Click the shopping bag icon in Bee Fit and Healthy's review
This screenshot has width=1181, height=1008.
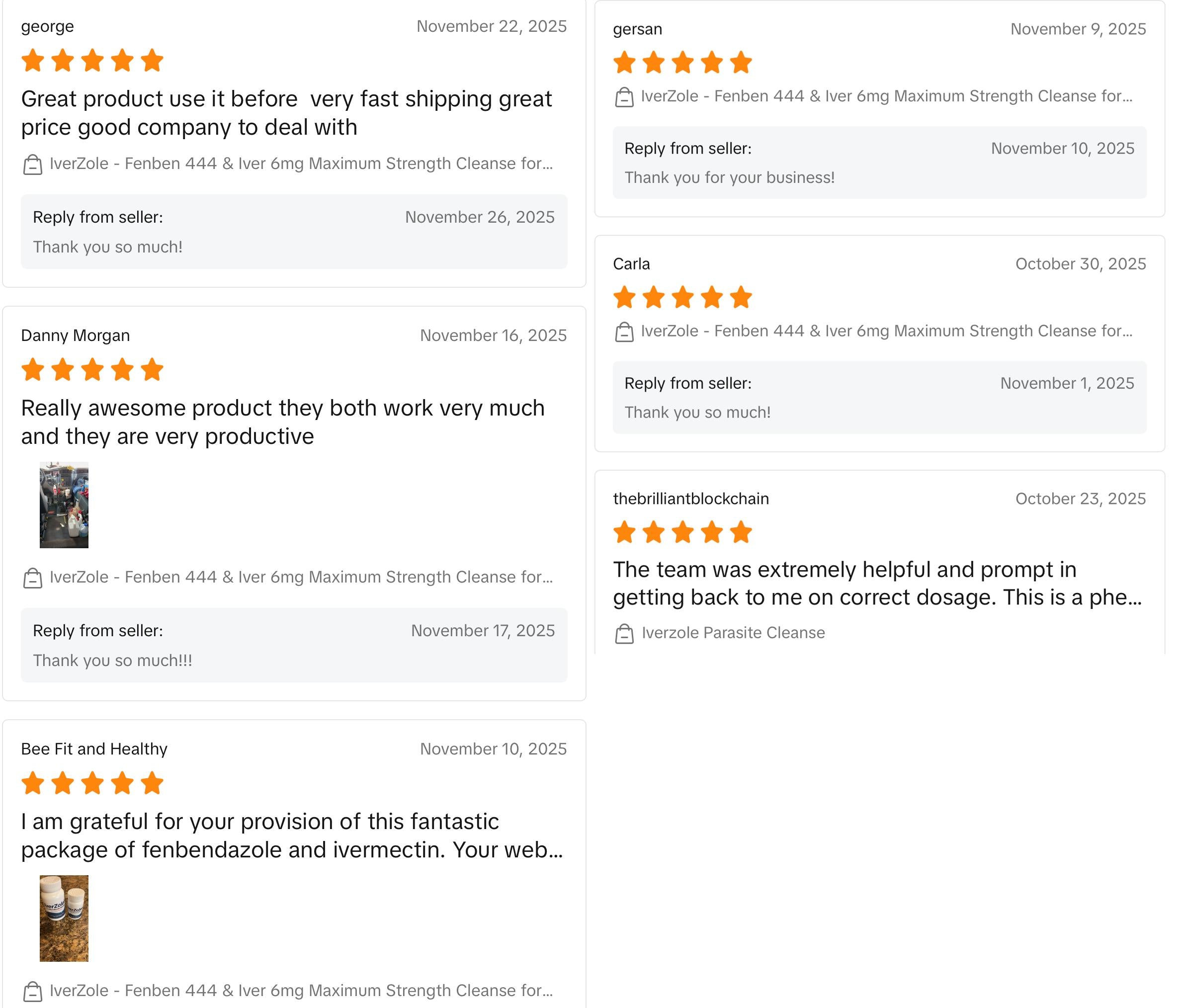(x=32, y=992)
